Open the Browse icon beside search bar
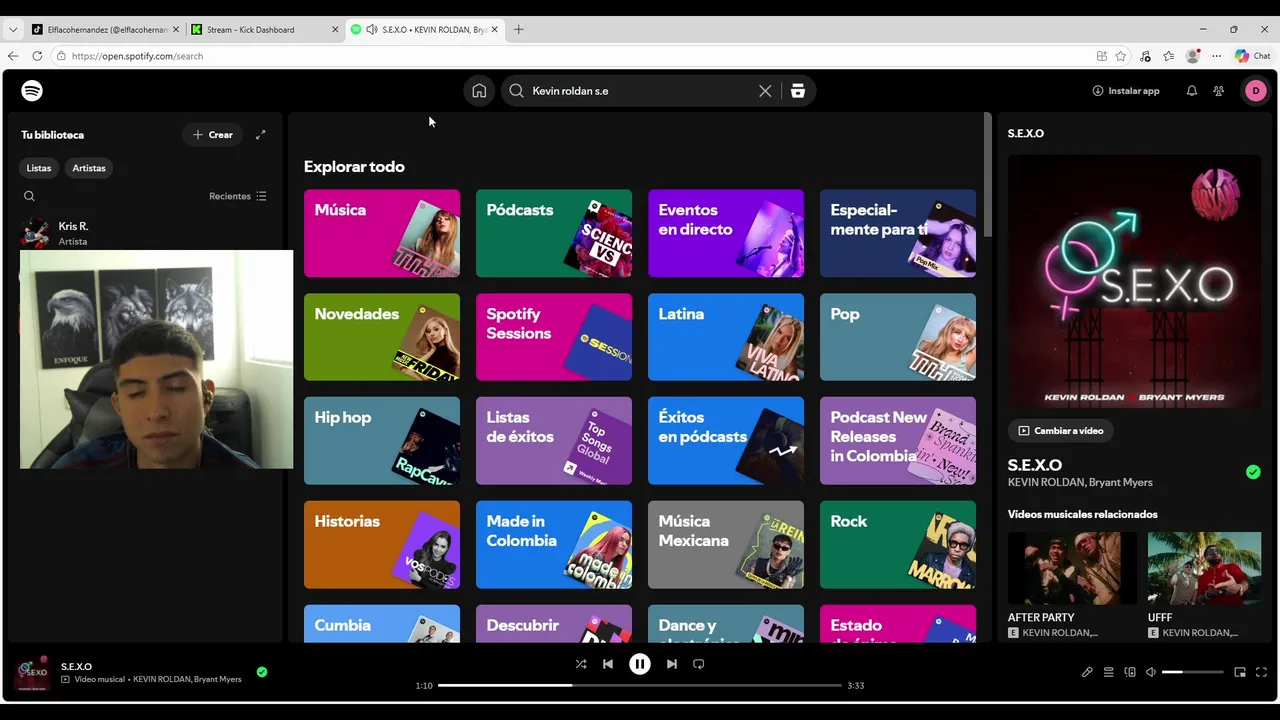The width and height of the screenshot is (1280, 720). (x=797, y=91)
